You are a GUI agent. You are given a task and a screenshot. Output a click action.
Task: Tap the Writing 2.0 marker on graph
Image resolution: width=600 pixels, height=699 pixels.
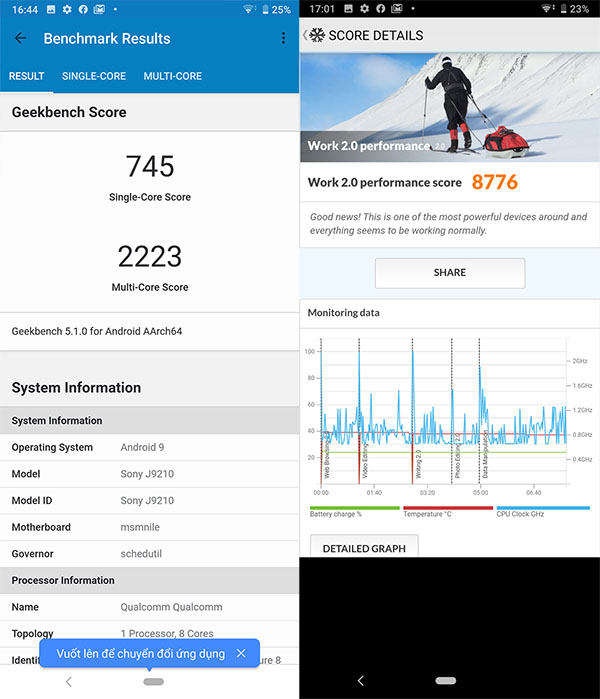[x=418, y=464]
